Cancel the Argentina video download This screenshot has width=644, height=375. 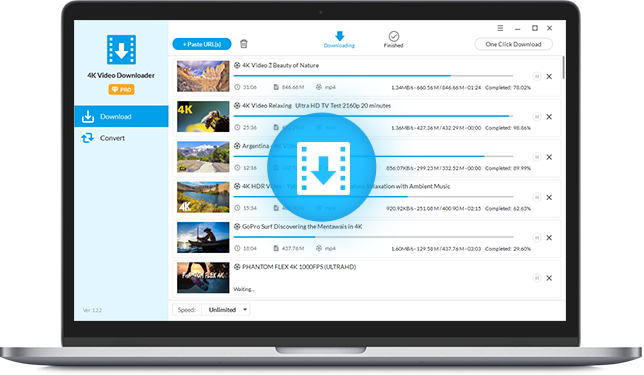click(549, 157)
